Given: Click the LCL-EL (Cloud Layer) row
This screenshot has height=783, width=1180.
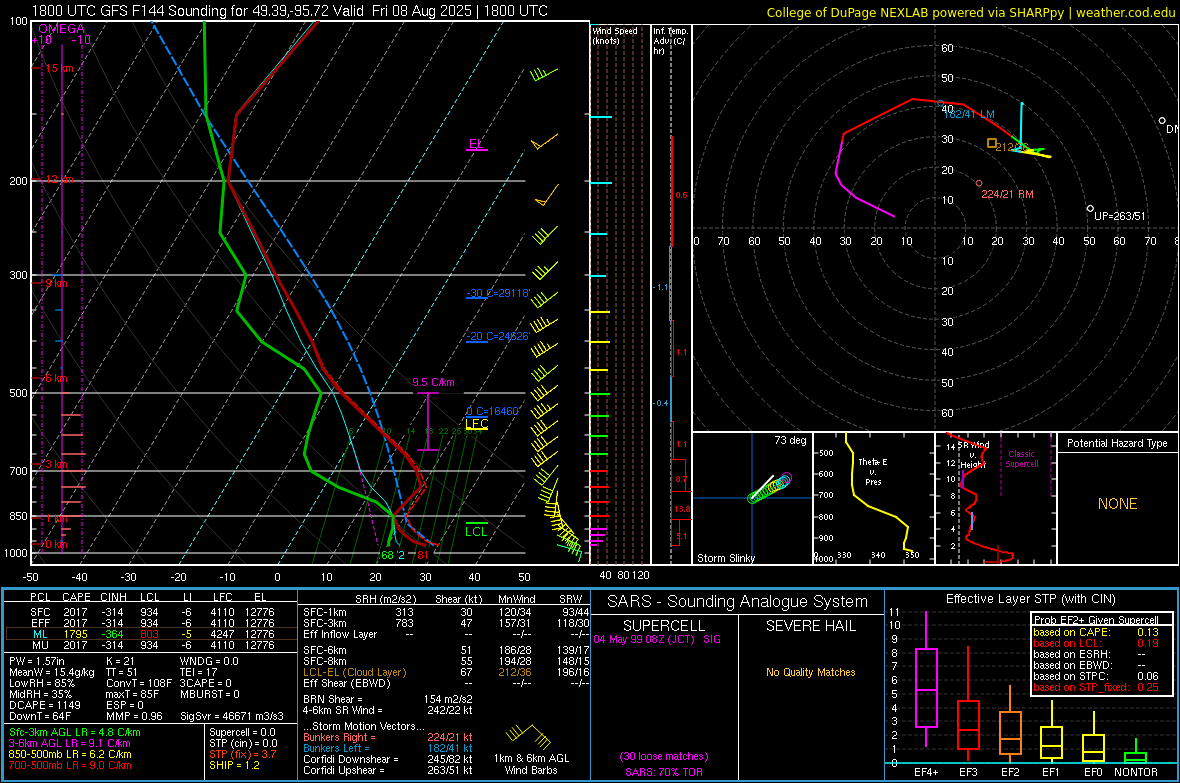Looking at the screenshot, I should click(446, 672).
